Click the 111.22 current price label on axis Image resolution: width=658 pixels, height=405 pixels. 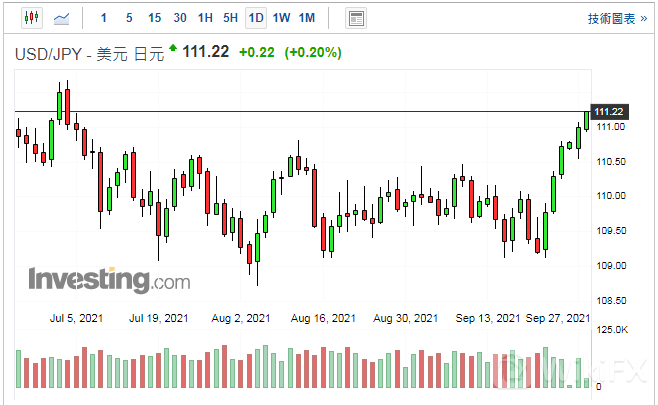point(609,111)
